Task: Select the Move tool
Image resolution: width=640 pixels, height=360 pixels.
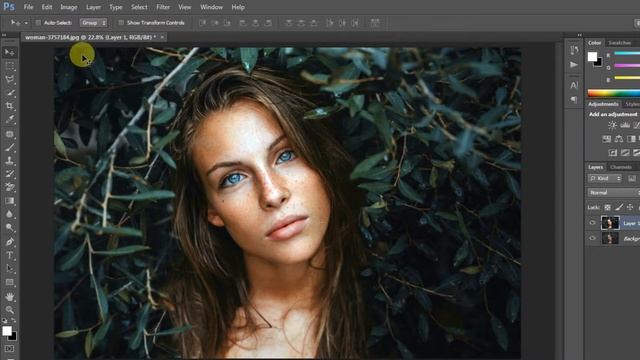Action: coord(10,52)
